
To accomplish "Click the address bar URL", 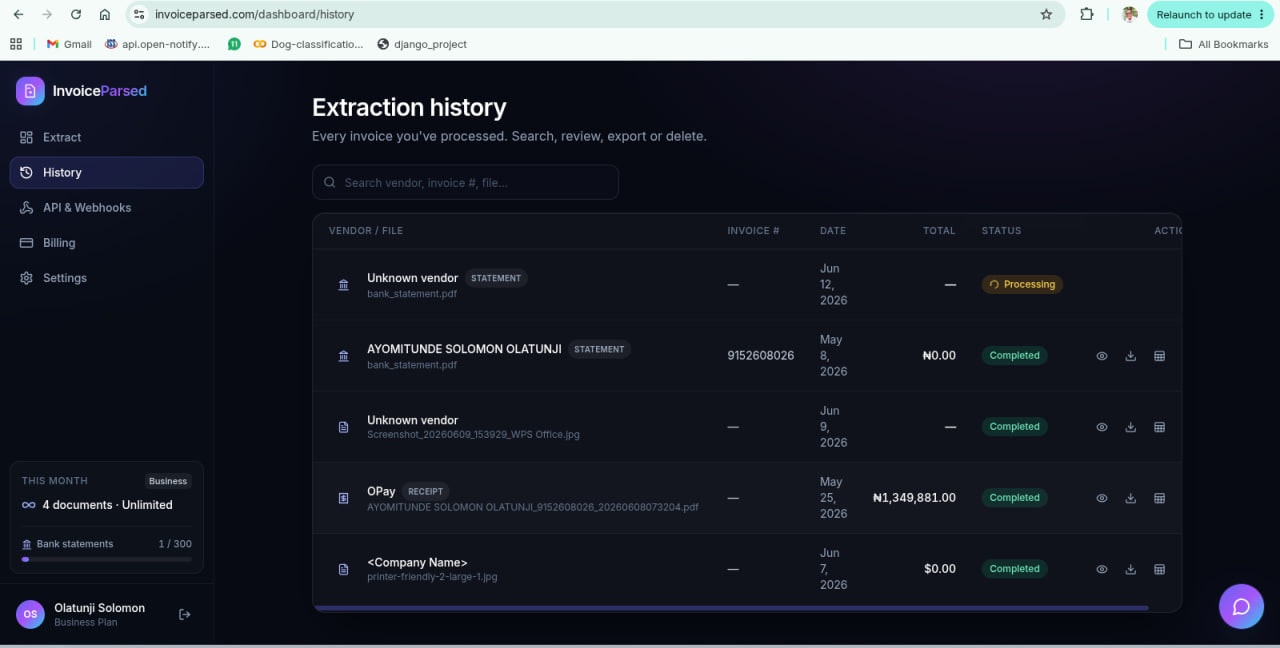I will click(254, 14).
